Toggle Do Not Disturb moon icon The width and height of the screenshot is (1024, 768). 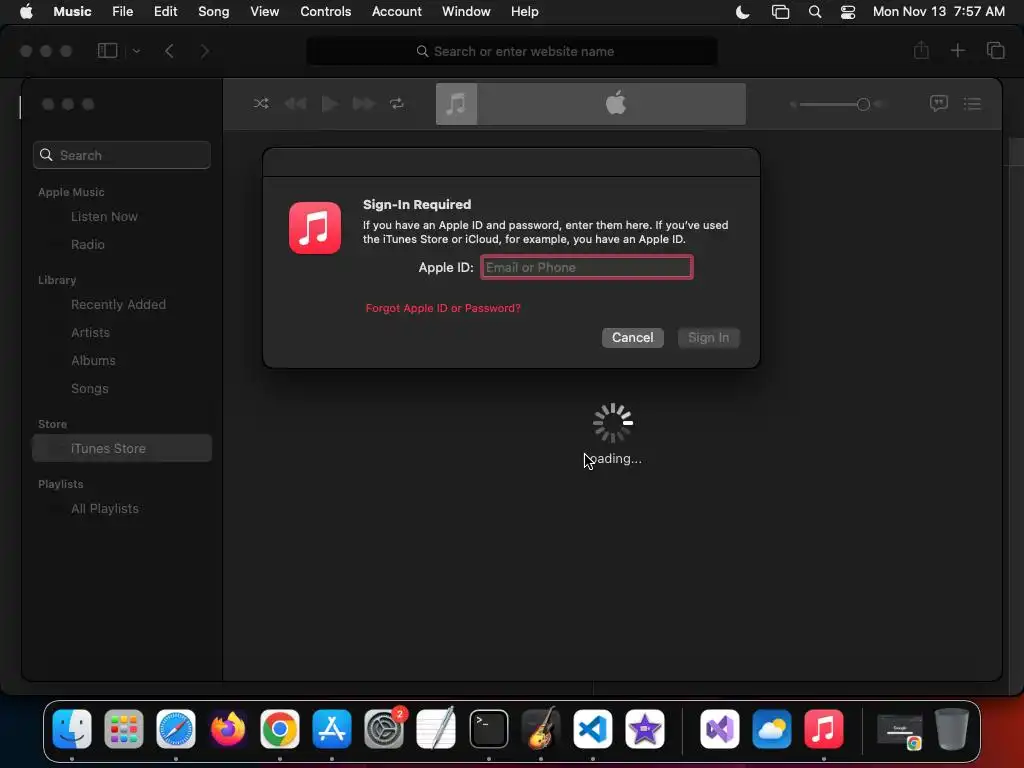(743, 12)
